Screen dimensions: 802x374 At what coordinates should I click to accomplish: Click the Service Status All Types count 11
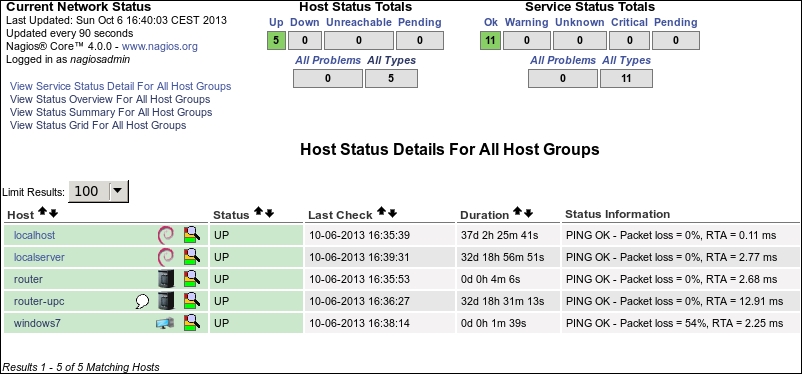626,78
